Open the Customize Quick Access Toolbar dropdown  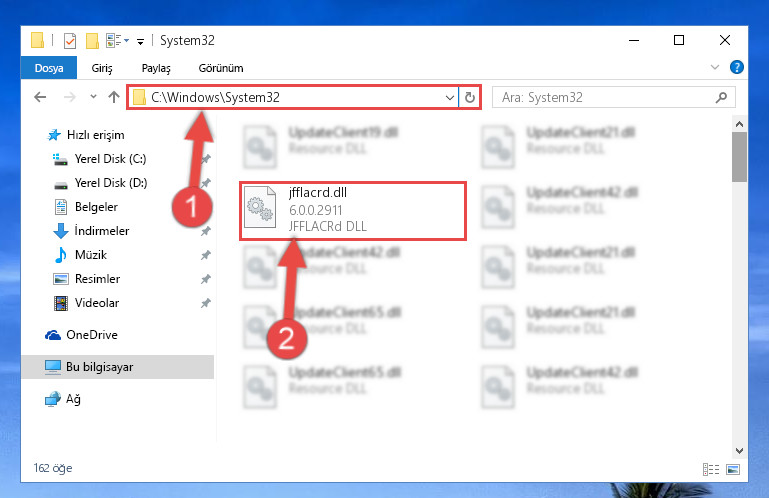(x=140, y=42)
